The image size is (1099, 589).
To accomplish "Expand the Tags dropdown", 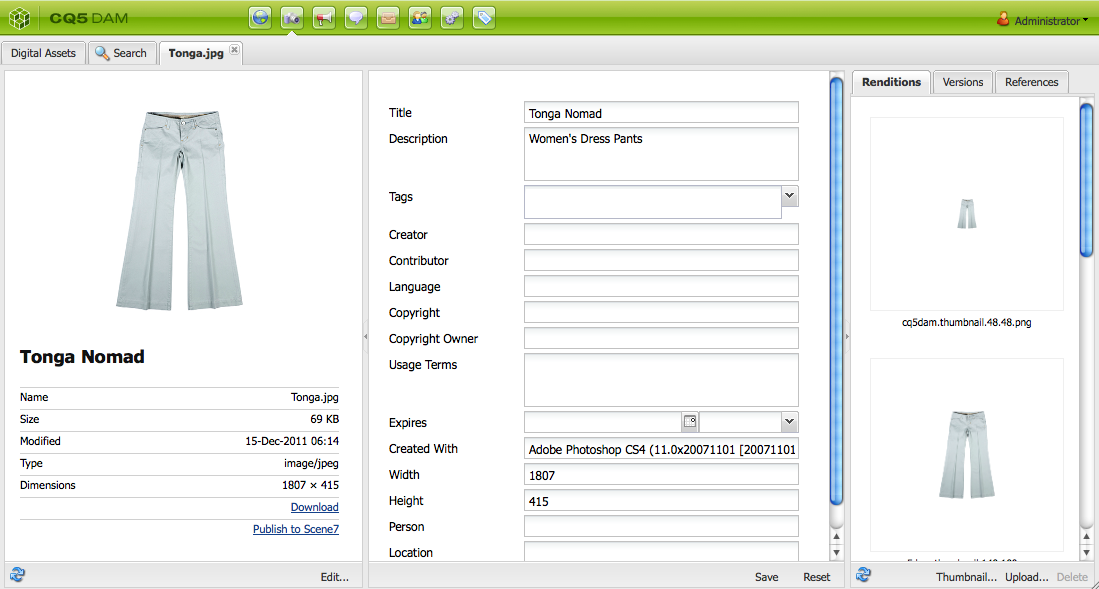I will pyautogui.click(x=789, y=195).
